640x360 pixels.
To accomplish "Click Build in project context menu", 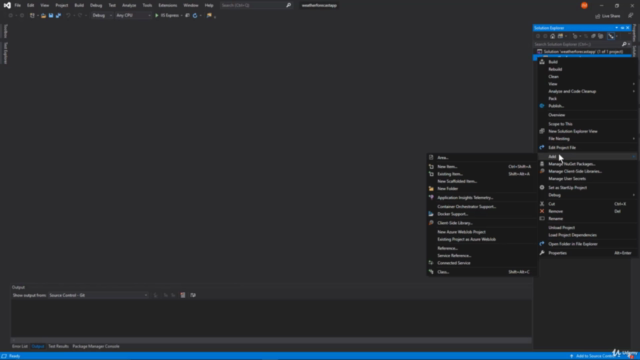I will click(x=587, y=62).
